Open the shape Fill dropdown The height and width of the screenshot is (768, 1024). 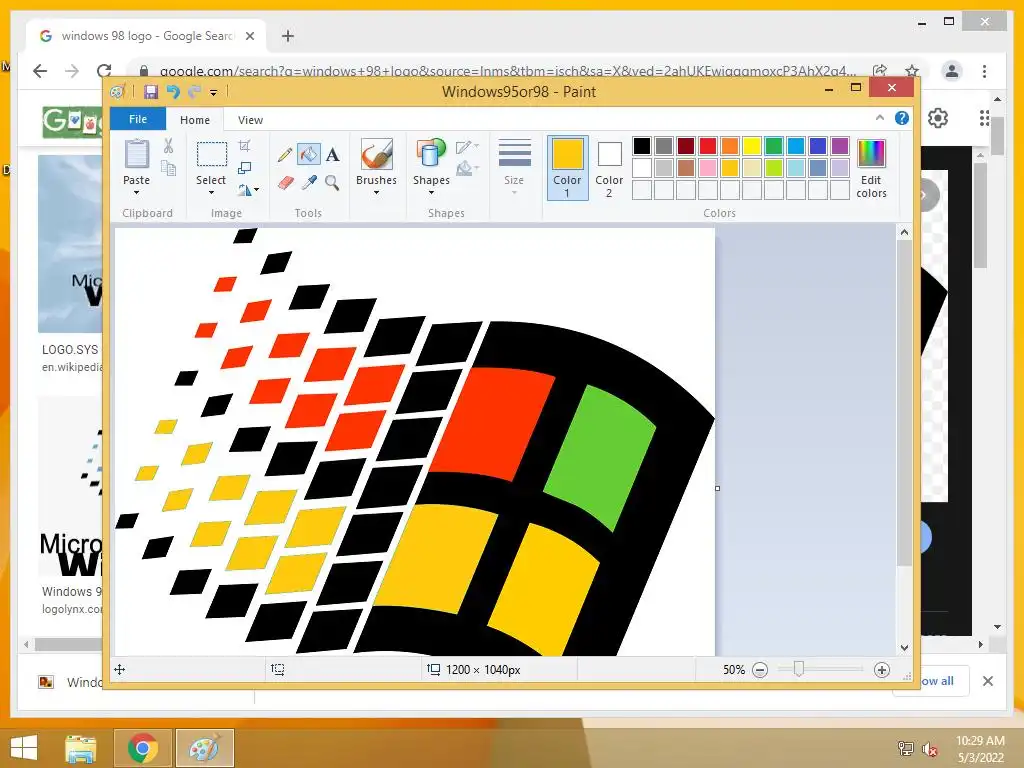click(468, 168)
